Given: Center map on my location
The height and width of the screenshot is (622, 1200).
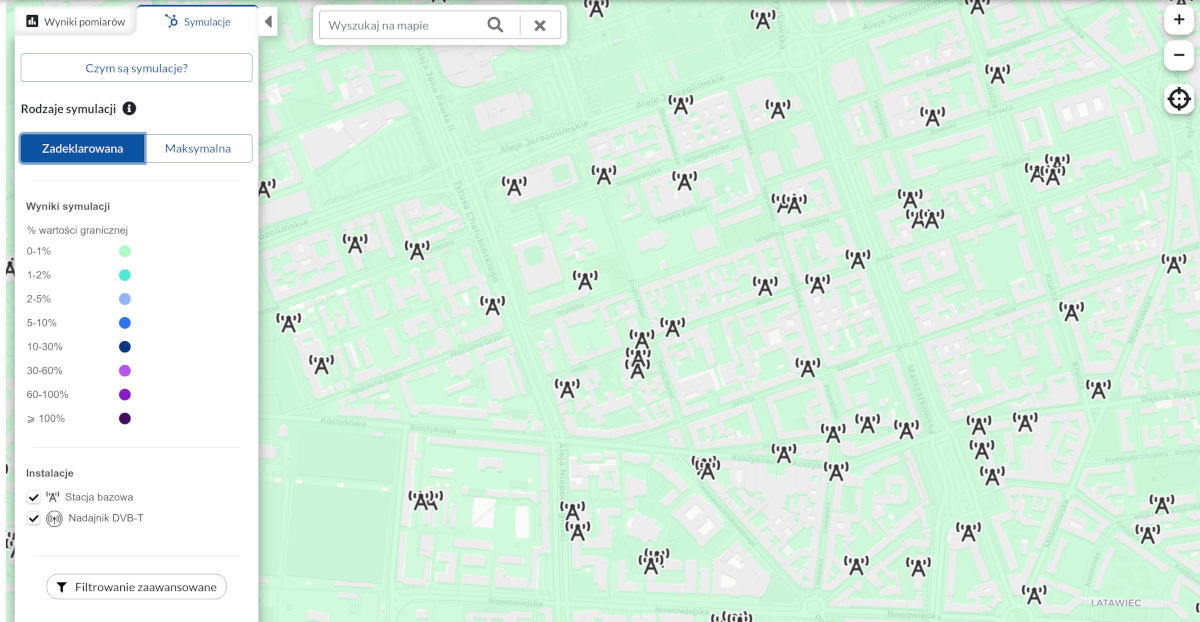Looking at the screenshot, I should [1179, 99].
